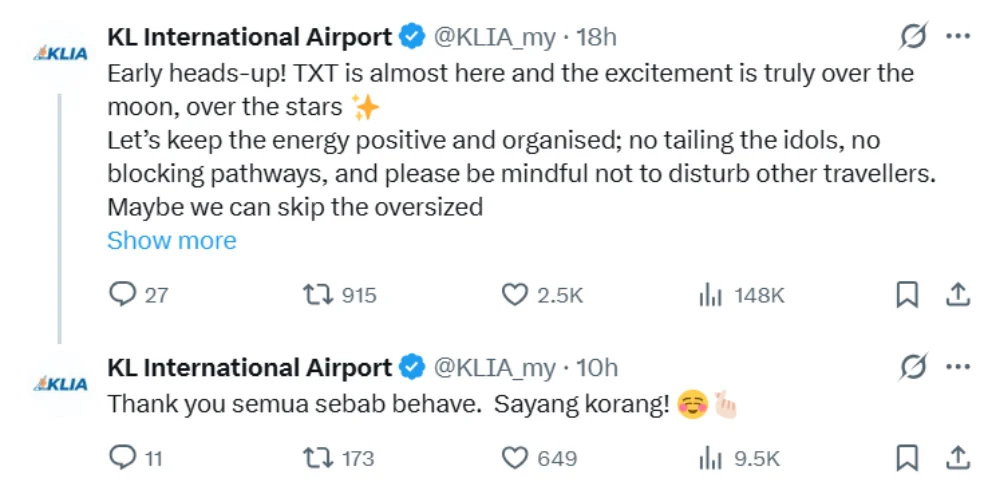The image size is (1000, 490).
Task: Repost the 'Thank you semua' tweet
Action: pos(316,458)
